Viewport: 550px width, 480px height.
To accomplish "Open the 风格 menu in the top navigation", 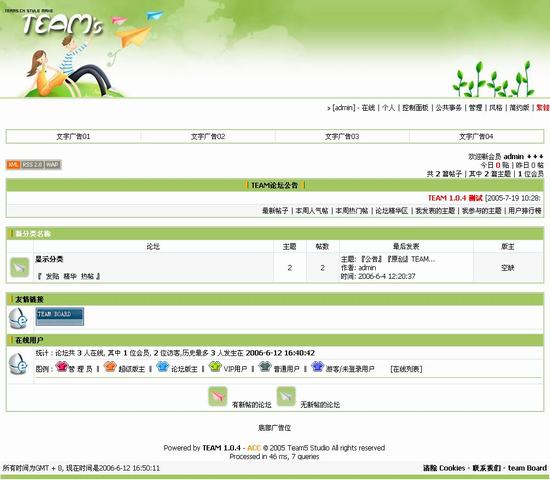I will pyautogui.click(x=496, y=108).
